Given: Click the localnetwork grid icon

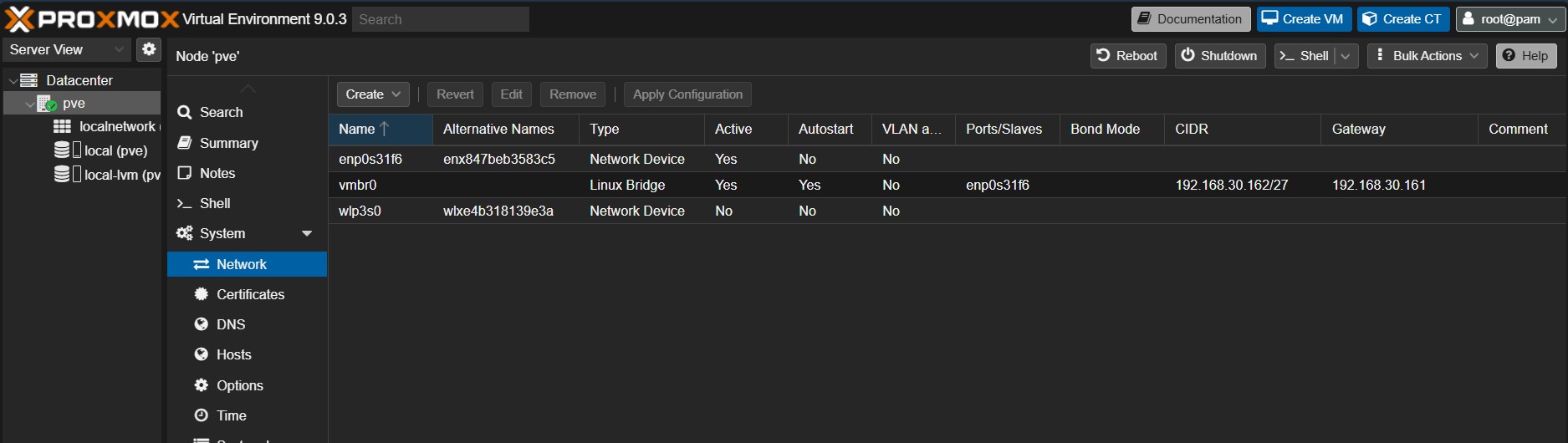Looking at the screenshot, I should (62, 126).
